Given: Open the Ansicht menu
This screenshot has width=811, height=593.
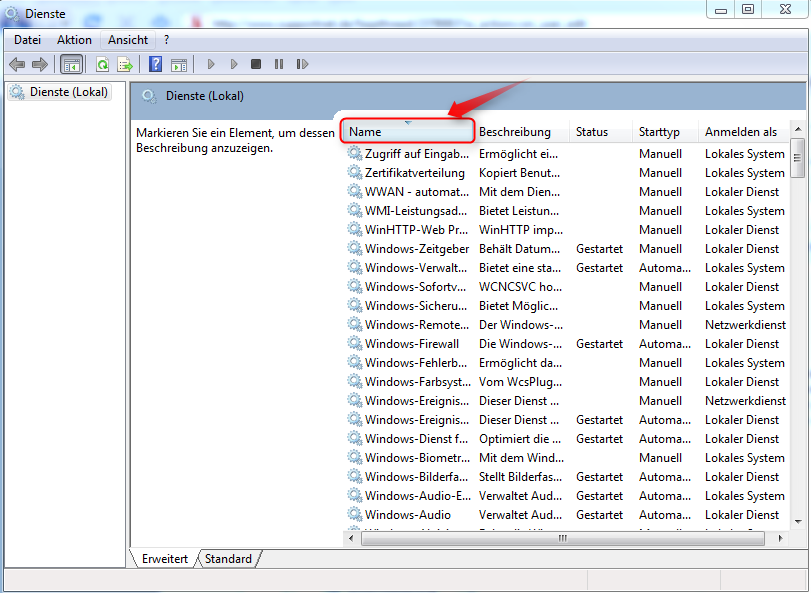Looking at the screenshot, I should click(x=128, y=40).
